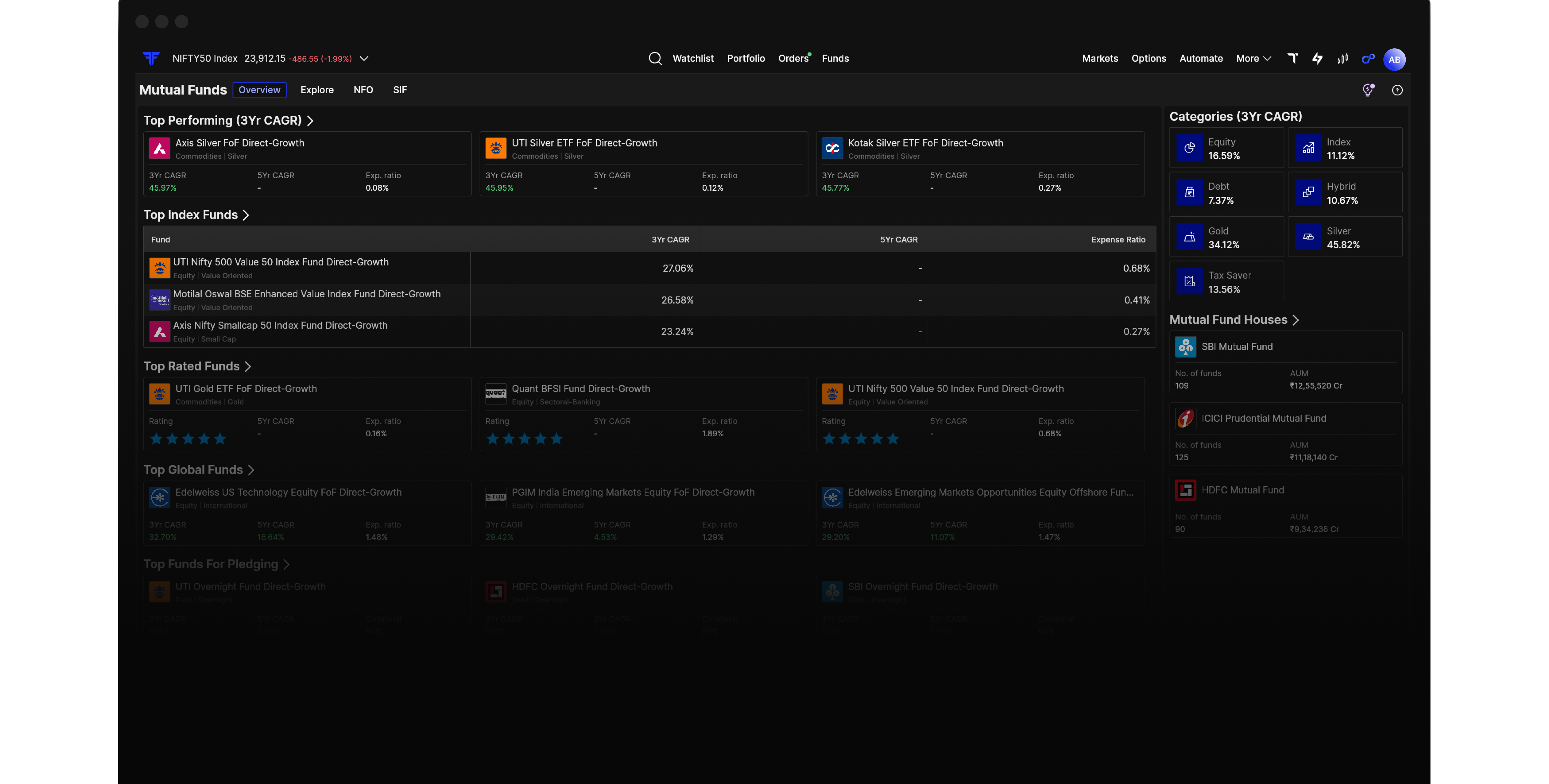Select the Hybrid category icon
The height and width of the screenshot is (784, 1549).
(x=1308, y=193)
